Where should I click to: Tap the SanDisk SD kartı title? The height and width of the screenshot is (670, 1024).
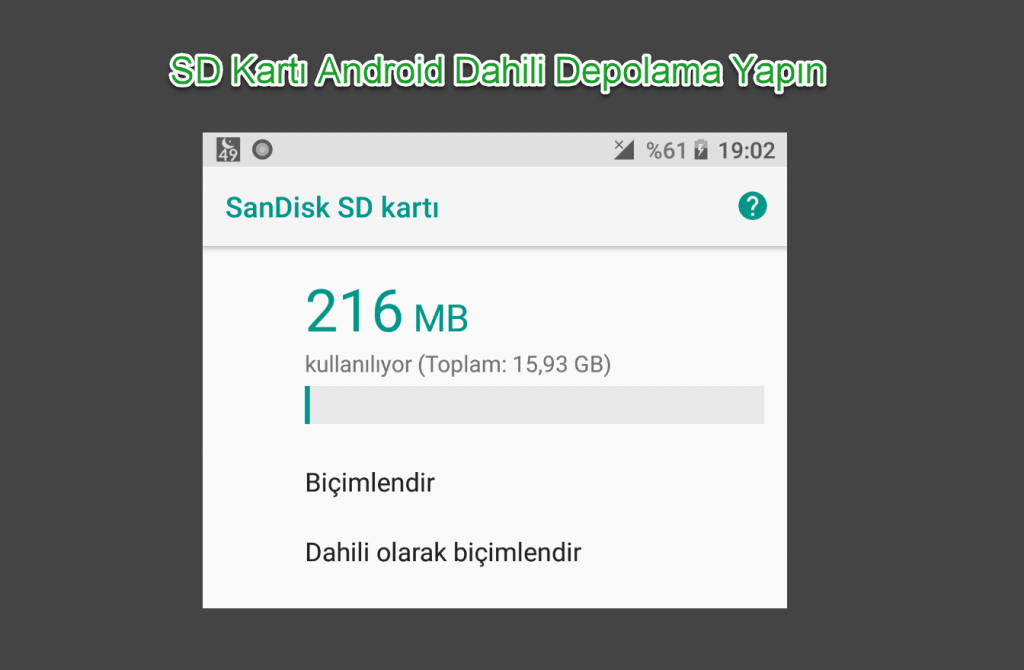click(332, 208)
